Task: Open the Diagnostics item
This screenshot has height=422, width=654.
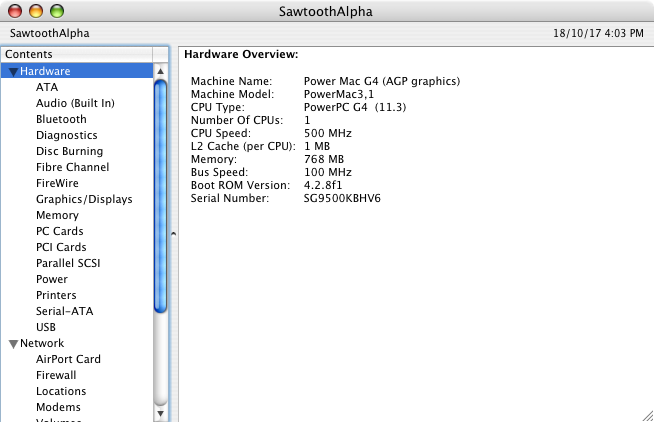Action: pyautogui.click(x=67, y=135)
